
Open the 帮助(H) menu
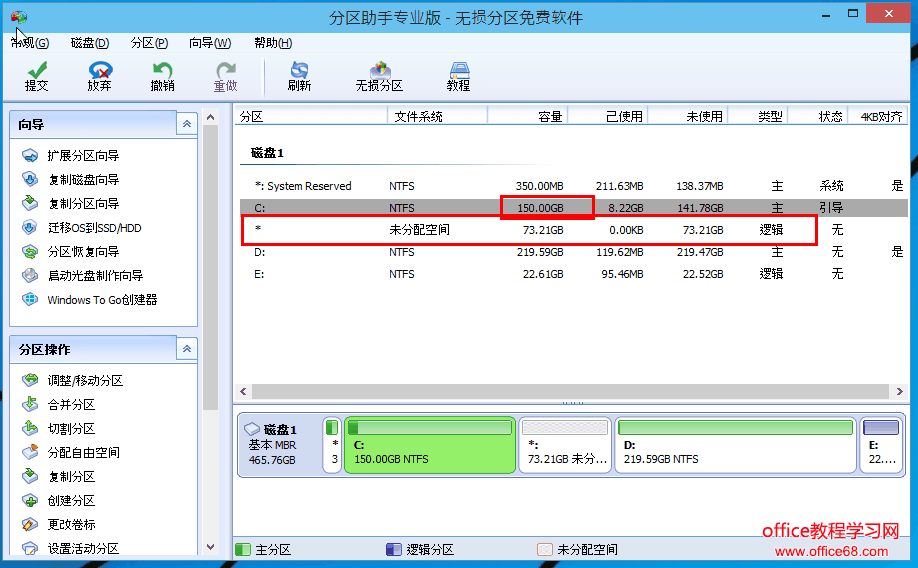click(273, 43)
